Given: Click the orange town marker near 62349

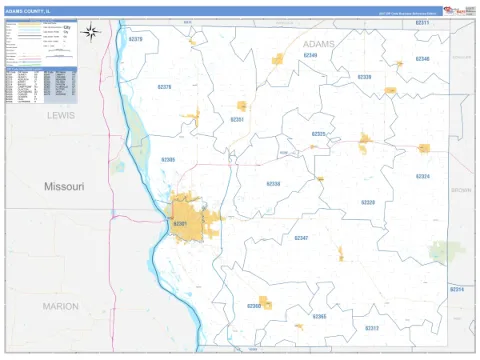Looking at the screenshot, I should [278, 59].
